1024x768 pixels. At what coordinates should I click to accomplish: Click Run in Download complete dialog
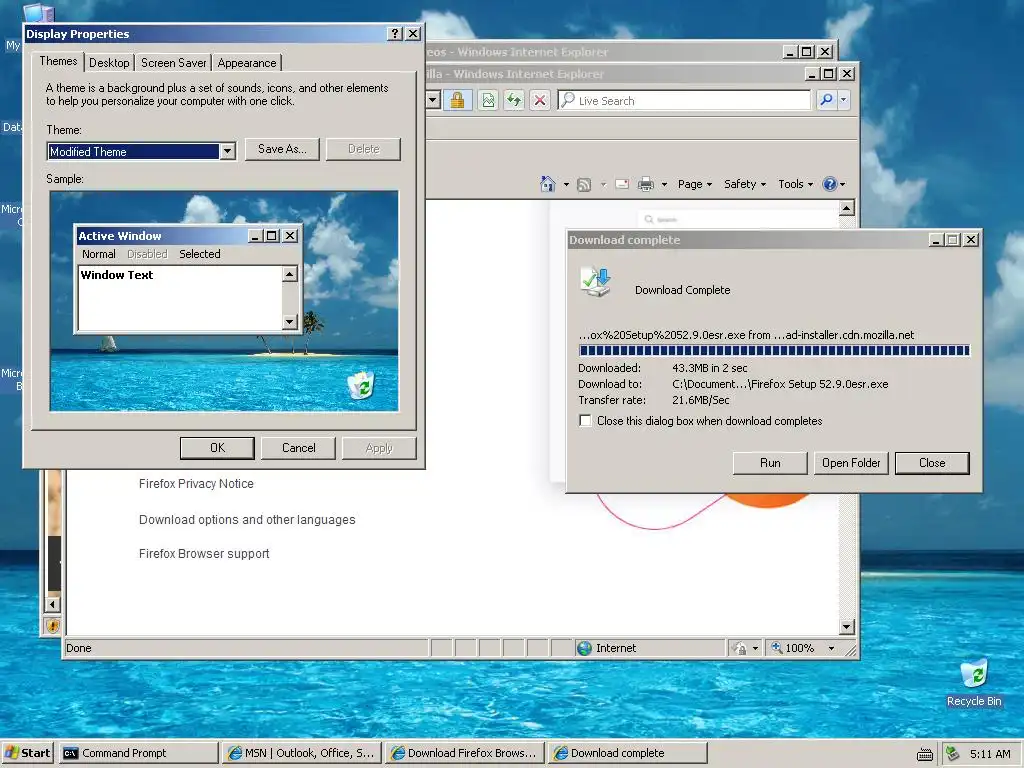pos(770,463)
